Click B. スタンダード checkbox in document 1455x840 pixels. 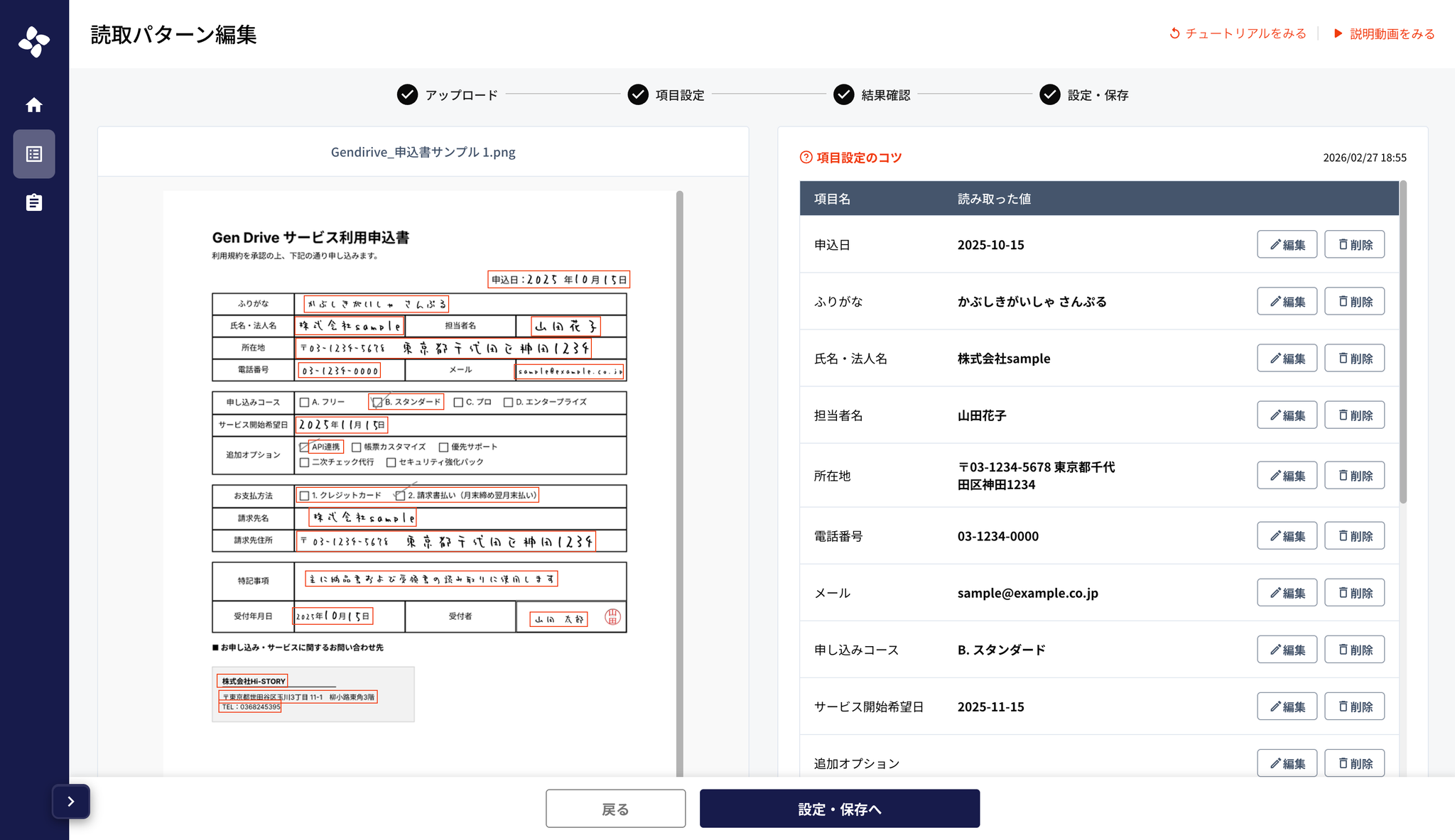(377, 403)
